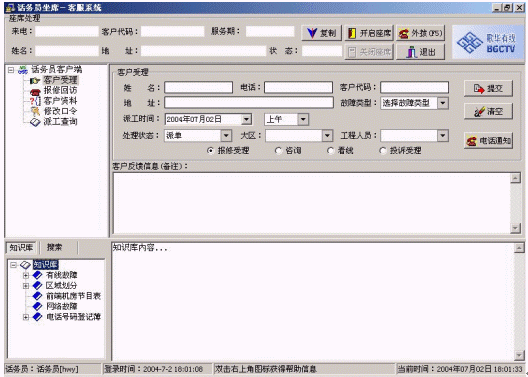Switch to the 知识库 tab
Image resolution: width=528 pixels, height=377 pixels.
tap(21, 248)
